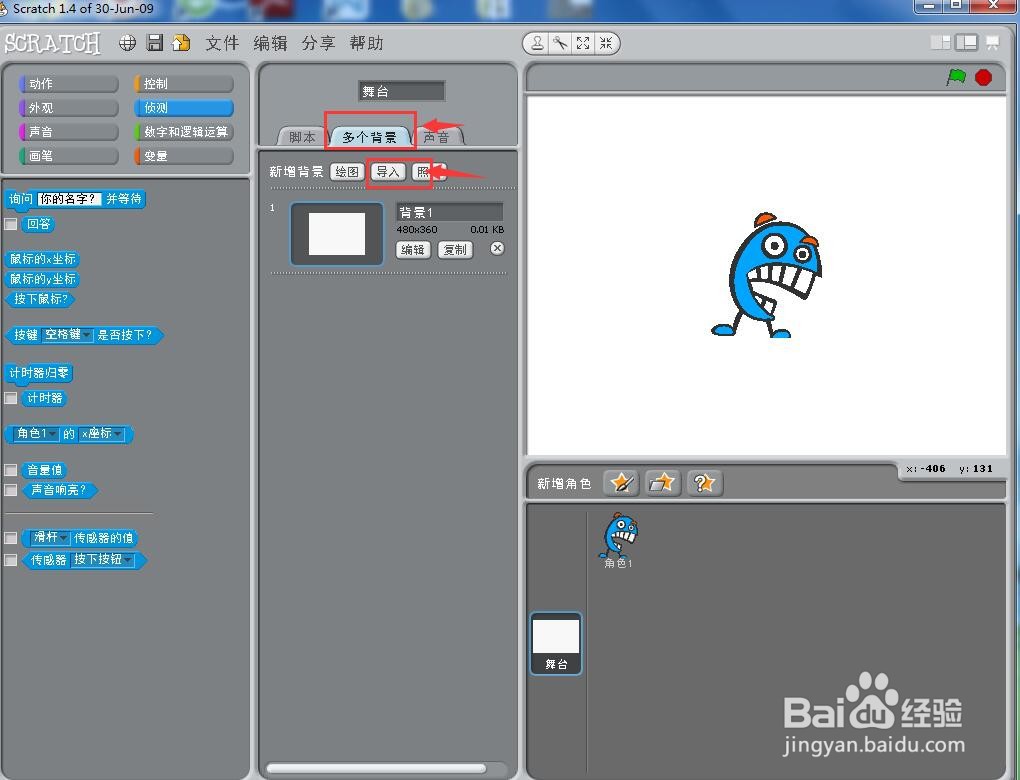Click the share project icon
This screenshot has width=1020, height=780.
[181, 43]
